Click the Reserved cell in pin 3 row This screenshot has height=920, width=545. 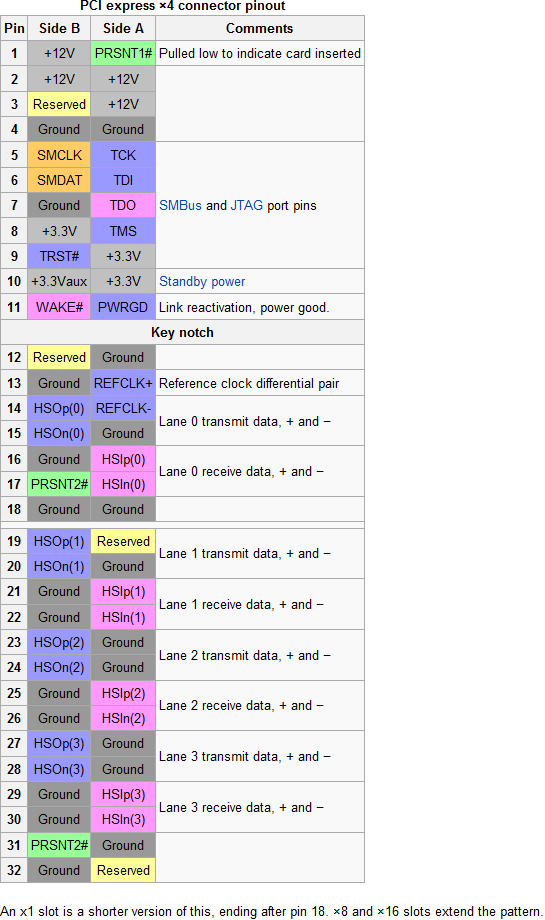tap(59, 104)
